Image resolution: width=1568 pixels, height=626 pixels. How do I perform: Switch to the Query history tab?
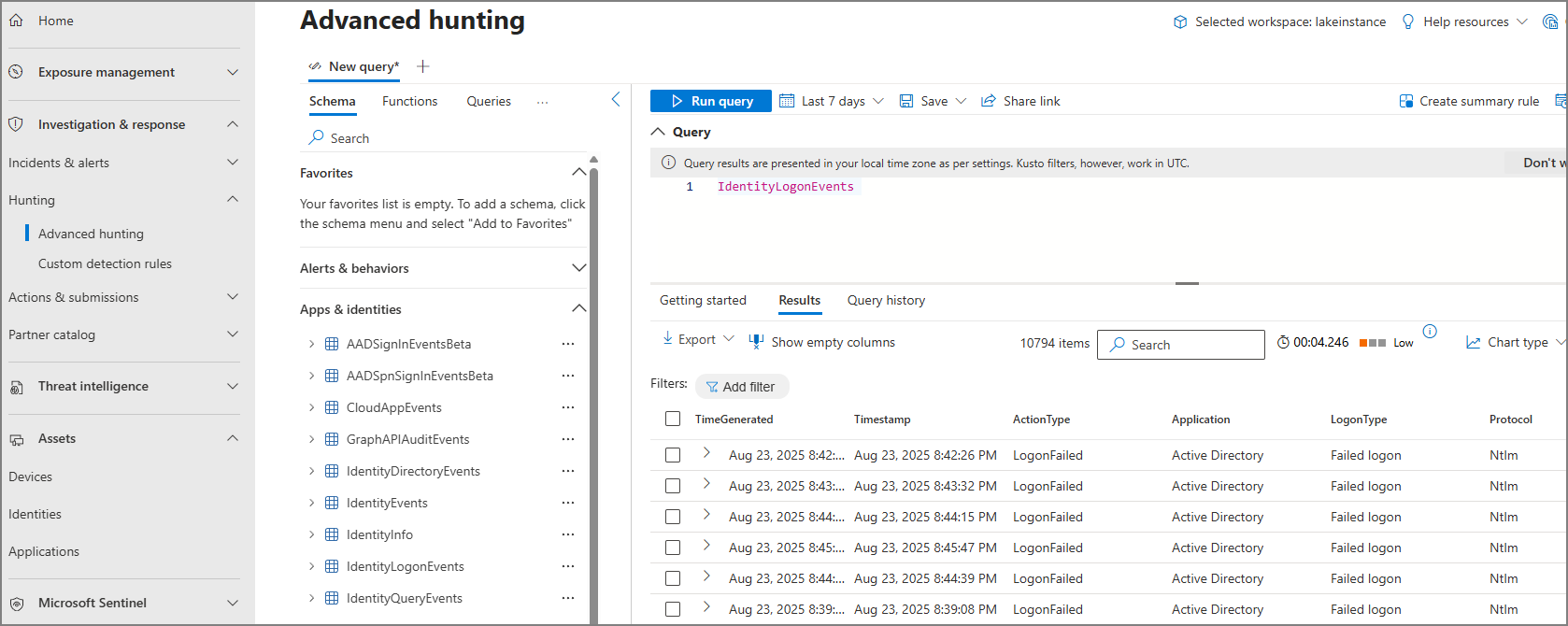(x=886, y=300)
